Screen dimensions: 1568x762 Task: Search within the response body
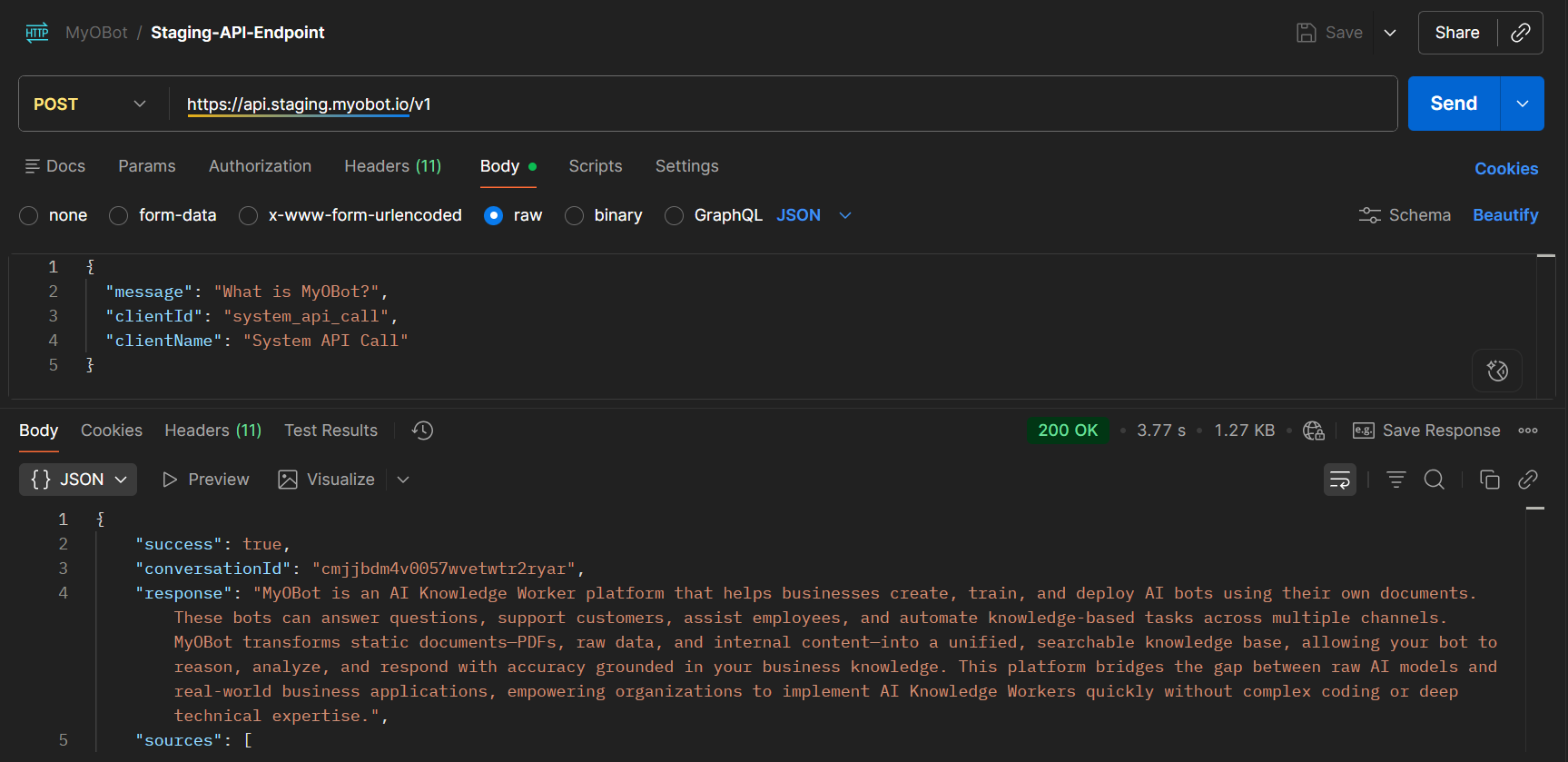click(1434, 480)
